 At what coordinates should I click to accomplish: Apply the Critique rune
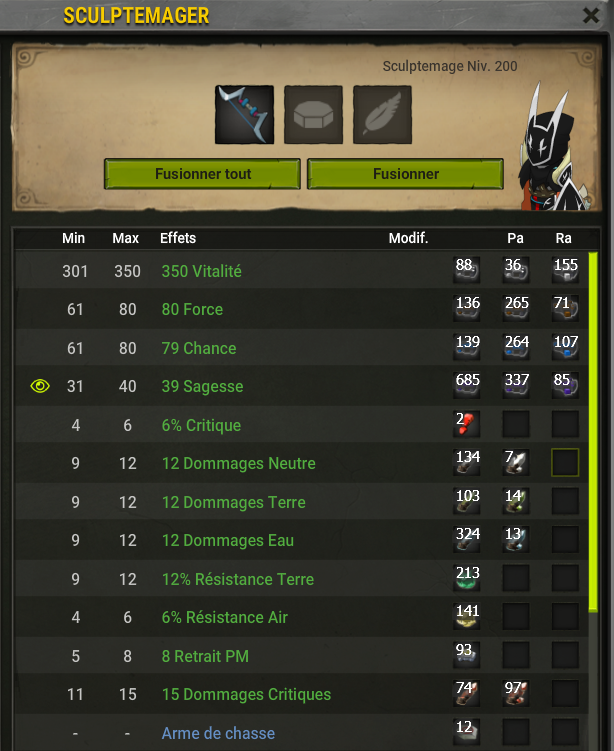[466, 424]
